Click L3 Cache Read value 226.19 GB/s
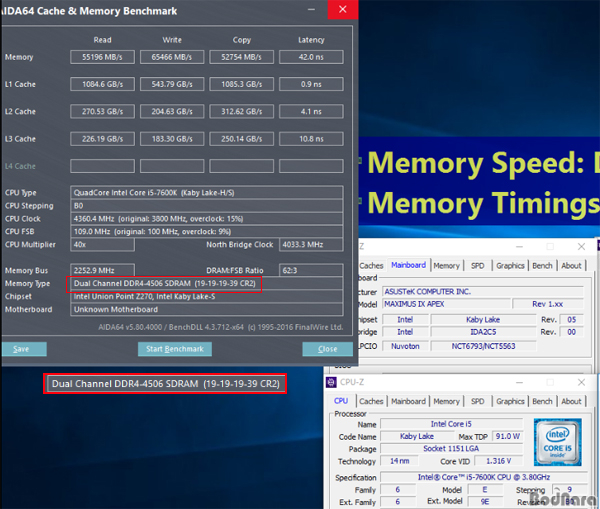 click(102, 139)
